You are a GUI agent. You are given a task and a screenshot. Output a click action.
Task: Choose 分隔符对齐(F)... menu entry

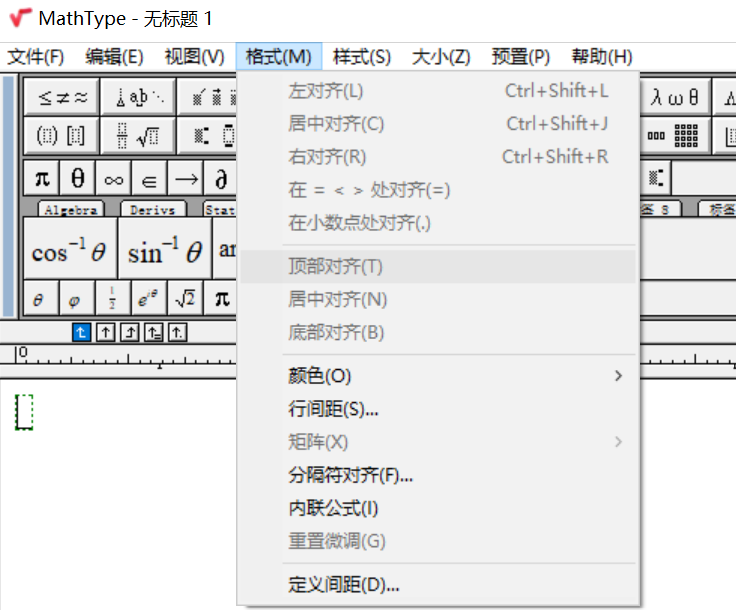coord(438,475)
